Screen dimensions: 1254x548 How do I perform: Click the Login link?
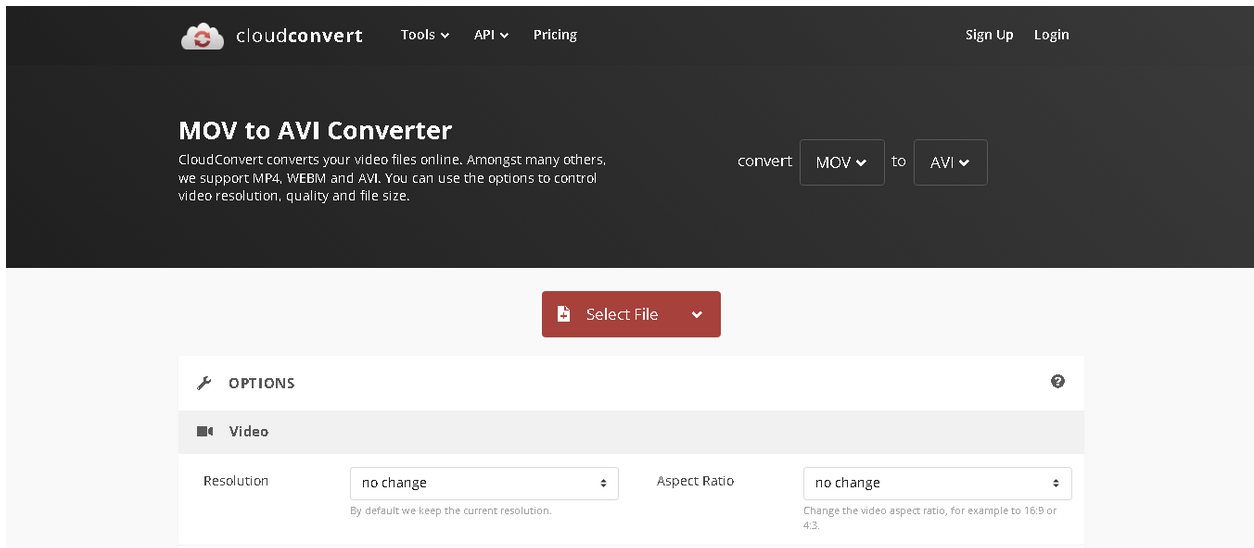coord(1051,35)
